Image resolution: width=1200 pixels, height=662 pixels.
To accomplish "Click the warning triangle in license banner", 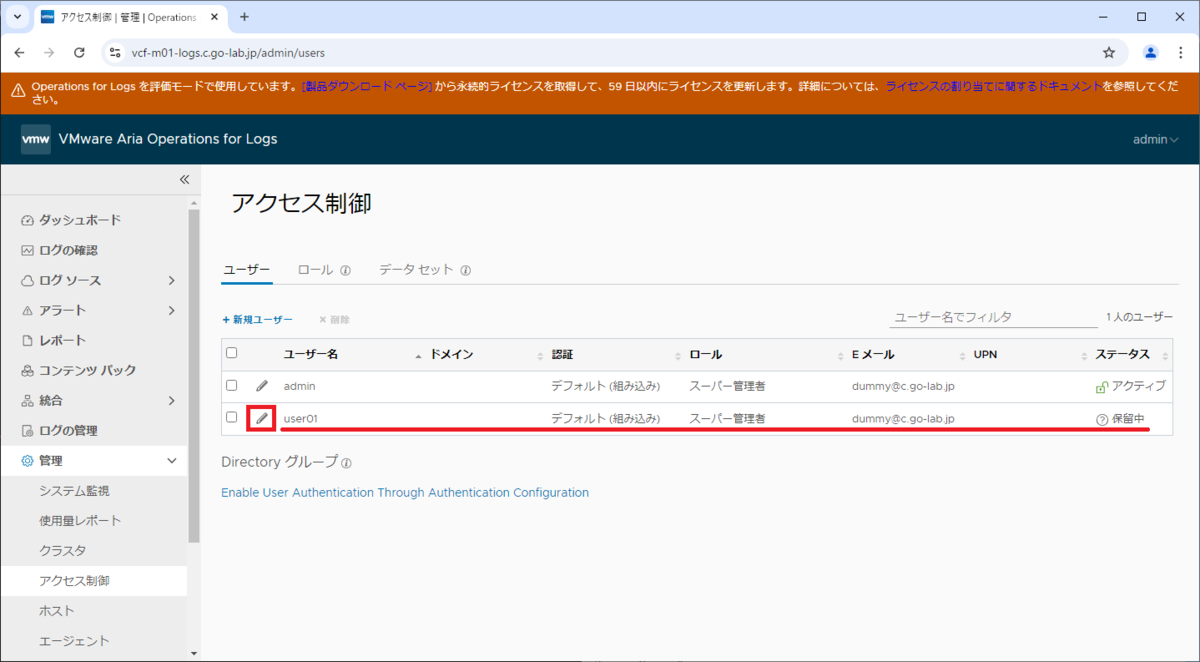I will (18, 90).
